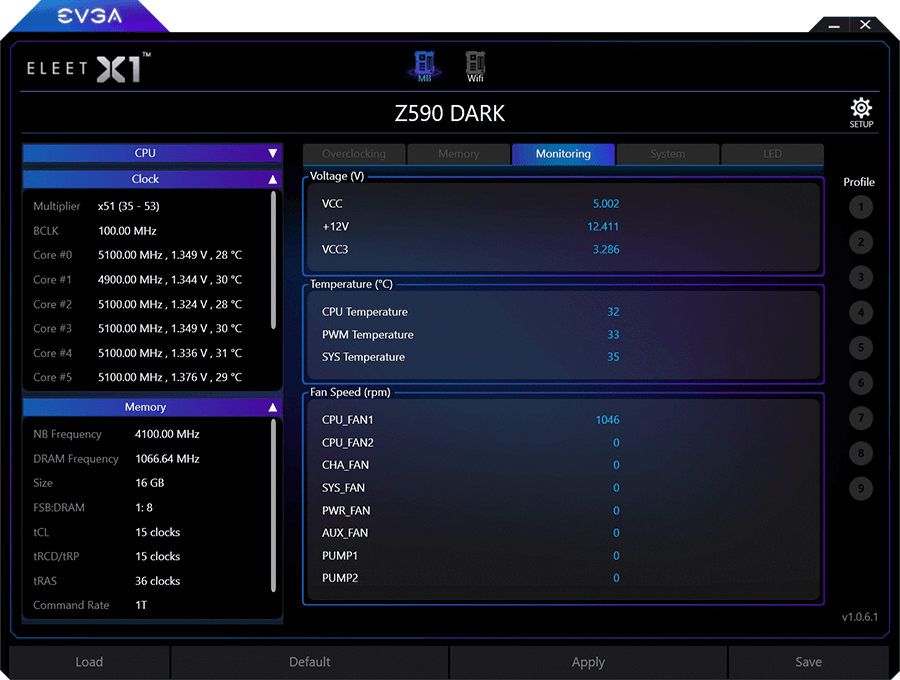Click the ELEET X1 logo
900x680 pixels.
[88, 69]
